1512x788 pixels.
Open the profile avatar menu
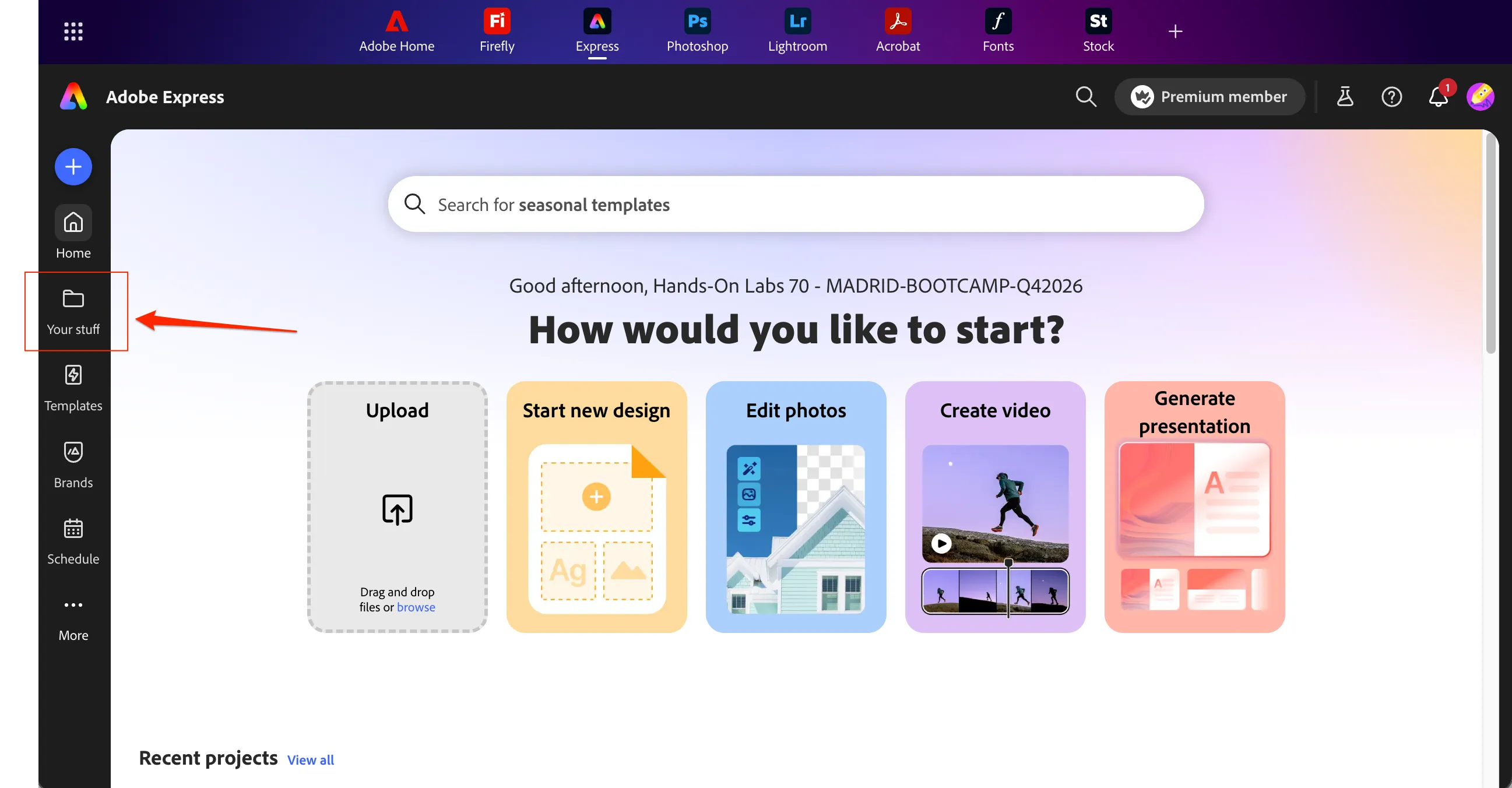tap(1480, 97)
